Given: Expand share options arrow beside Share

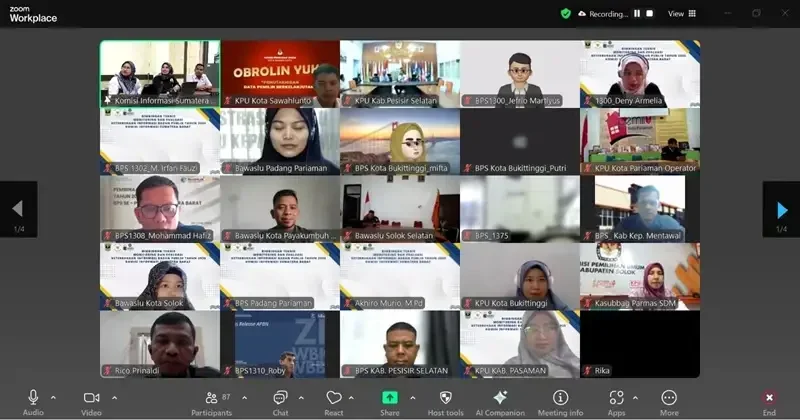Looking at the screenshot, I should (x=412, y=398).
